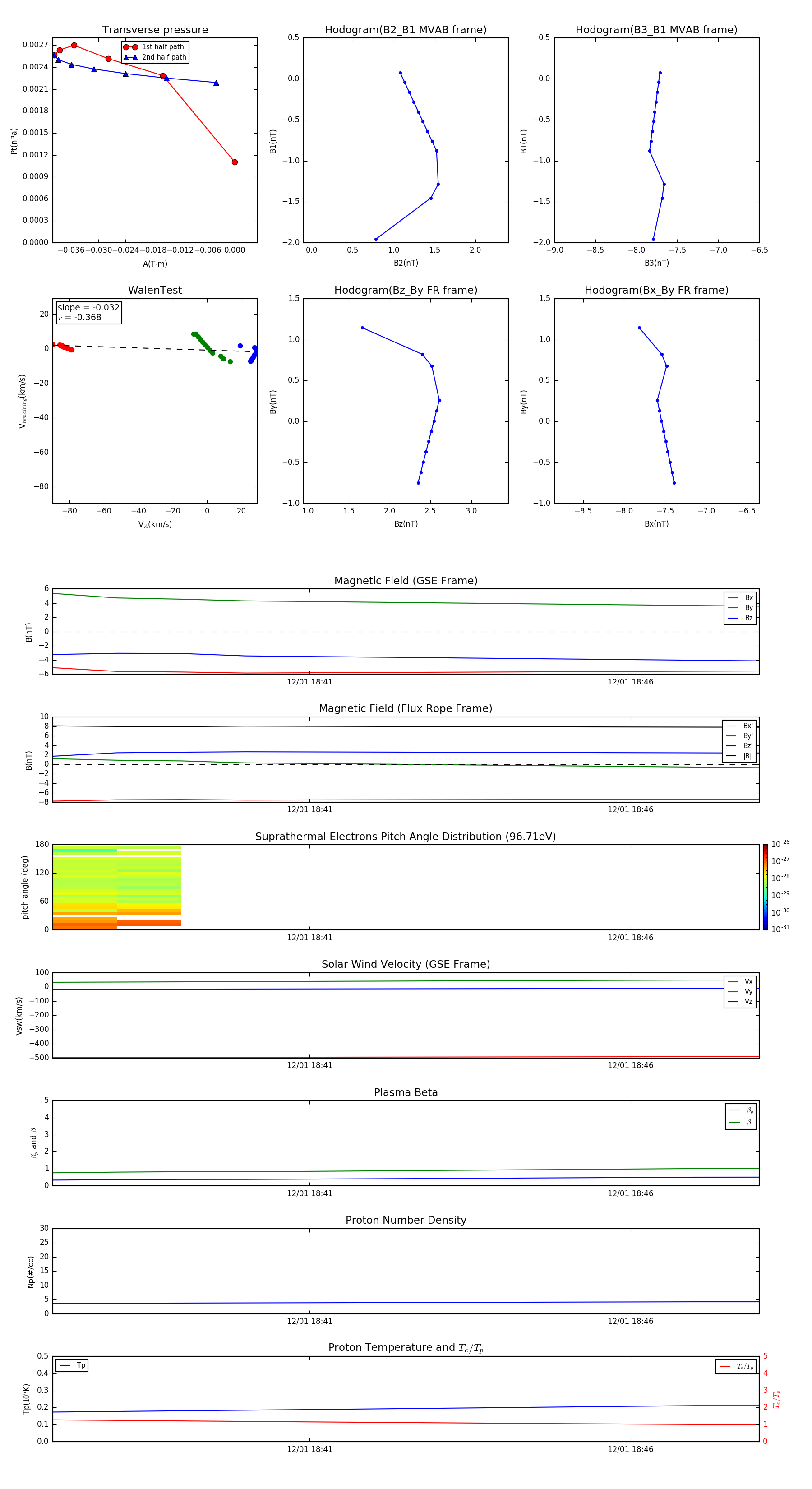Click the 'βp and β' y-axis label
This screenshot has width=812, height=1489.
tap(33, 1143)
